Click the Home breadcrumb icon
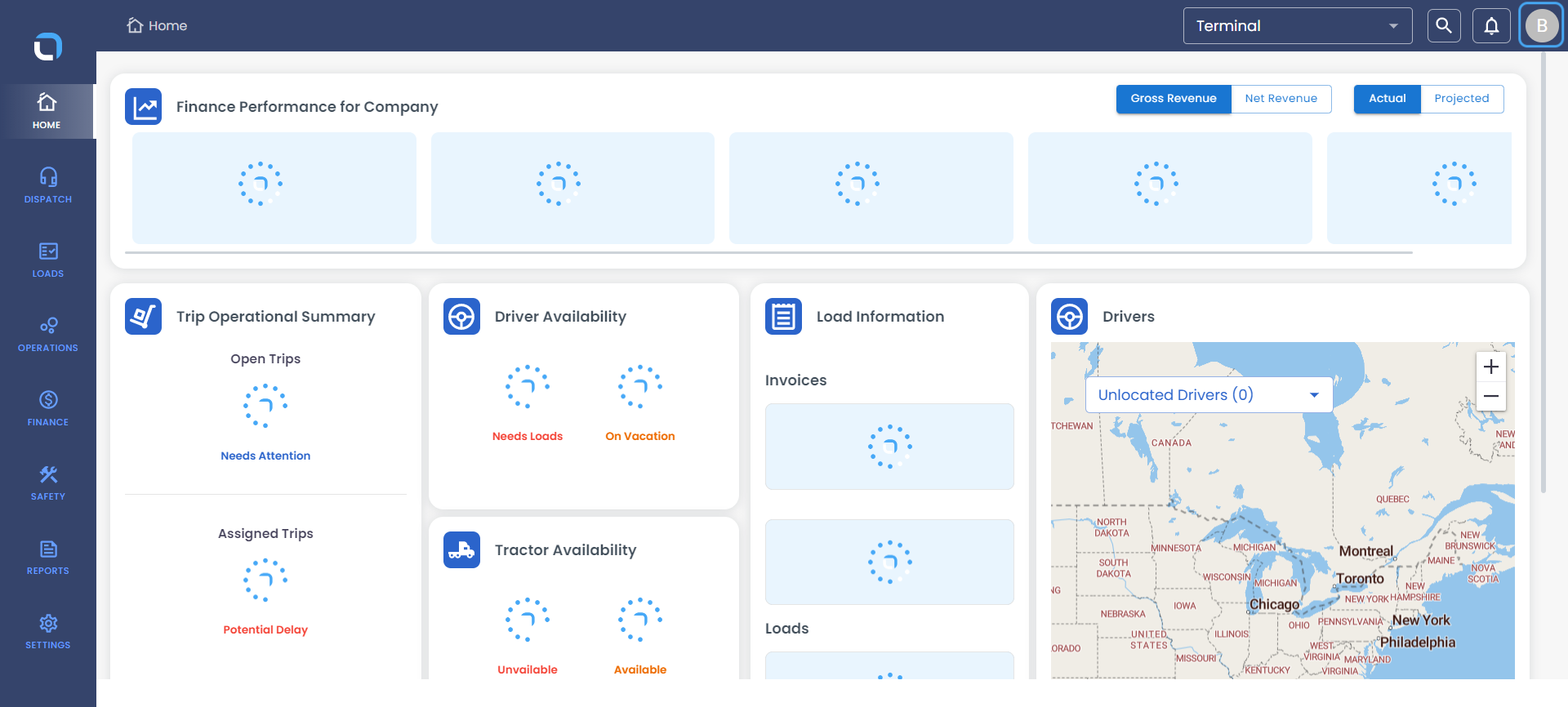Screen dimensions: 1568x707 click(135, 25)
